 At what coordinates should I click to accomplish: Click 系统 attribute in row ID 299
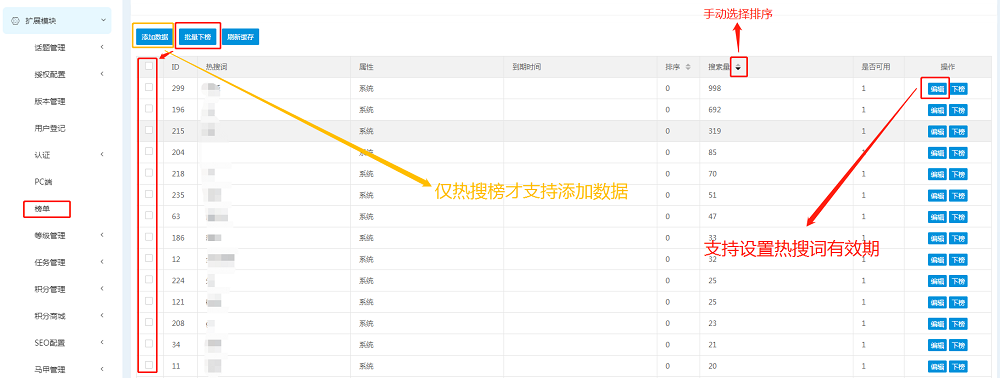coord(365,89)
